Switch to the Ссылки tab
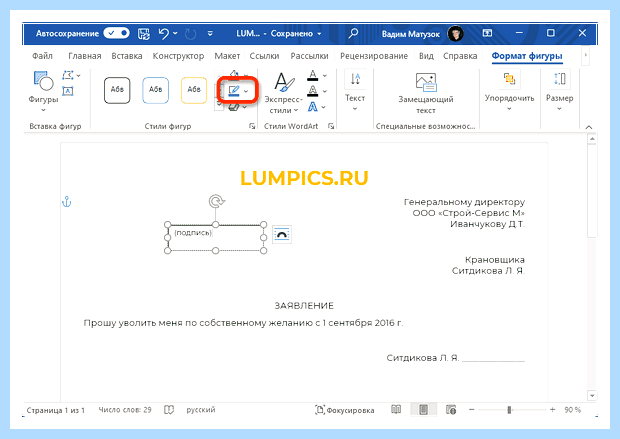The height and width of the screenshot is (439, 620). coord(264,56)
